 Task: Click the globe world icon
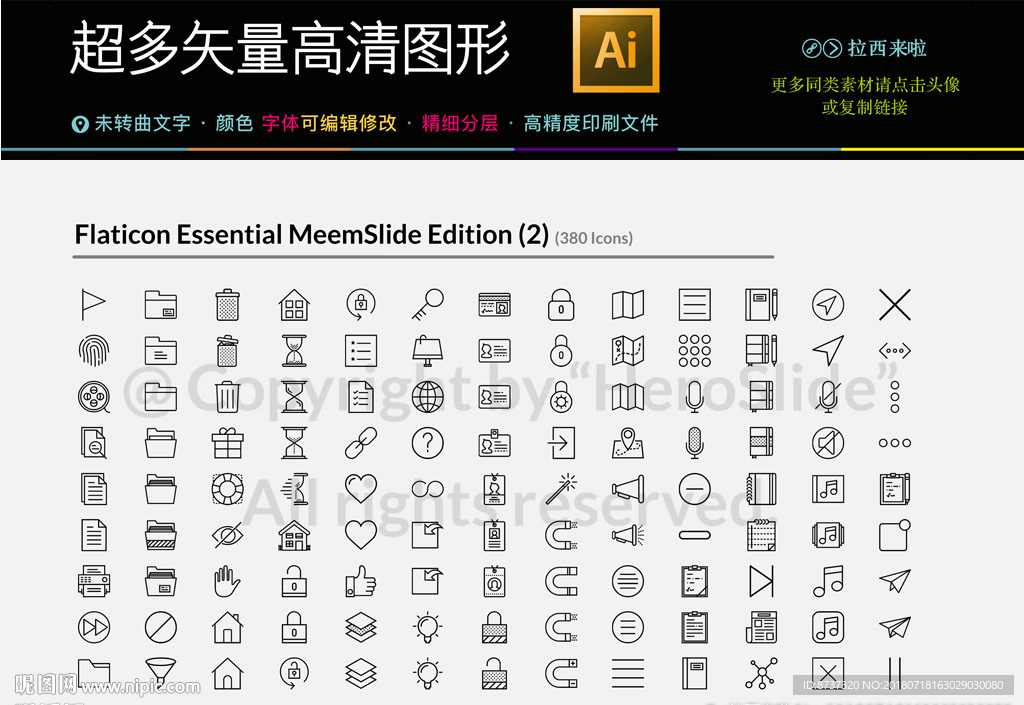coord(427,397)
